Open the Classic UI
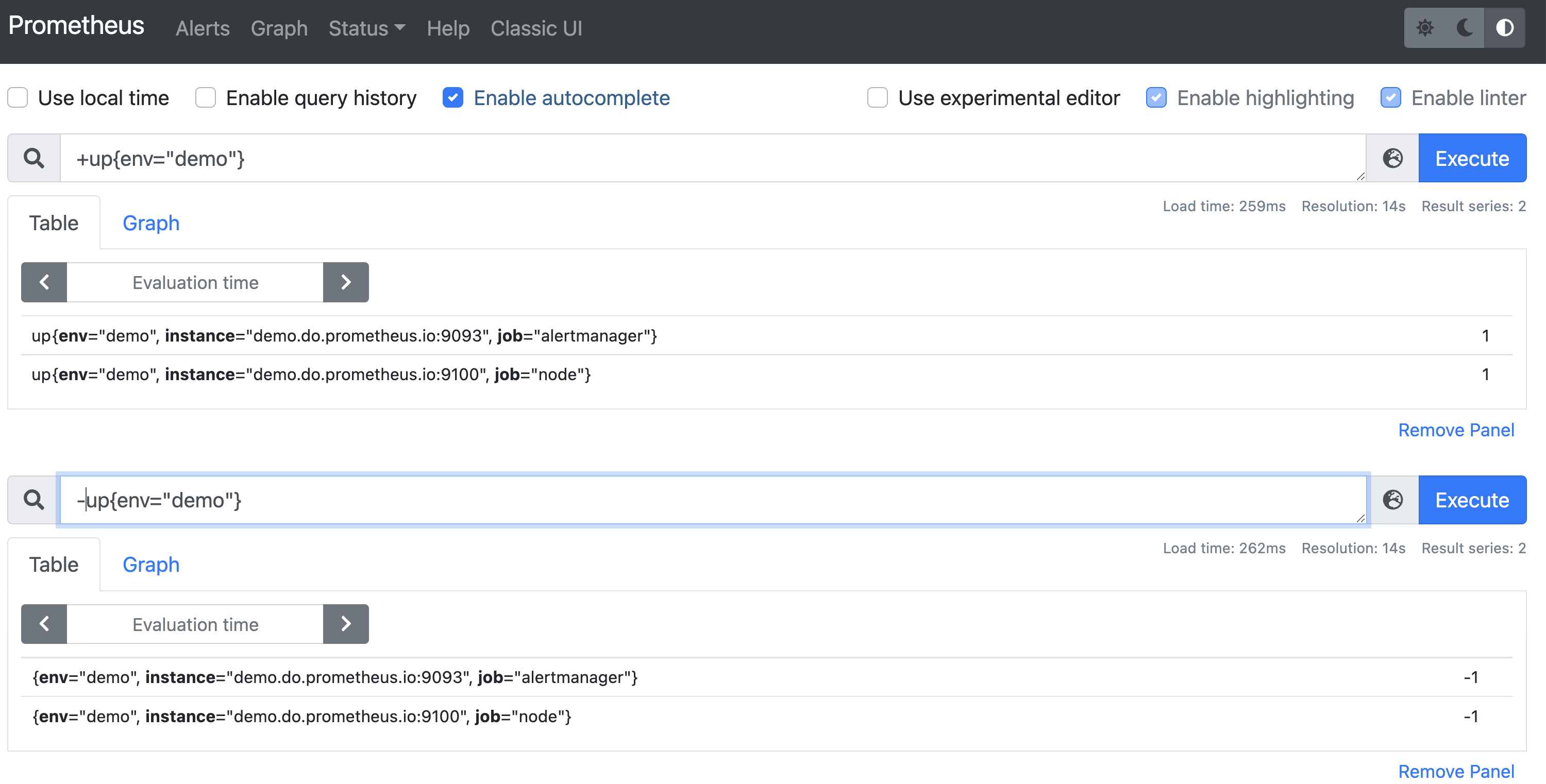Image resolution: width=1546 pixels, height=784 pixels. 536,28
